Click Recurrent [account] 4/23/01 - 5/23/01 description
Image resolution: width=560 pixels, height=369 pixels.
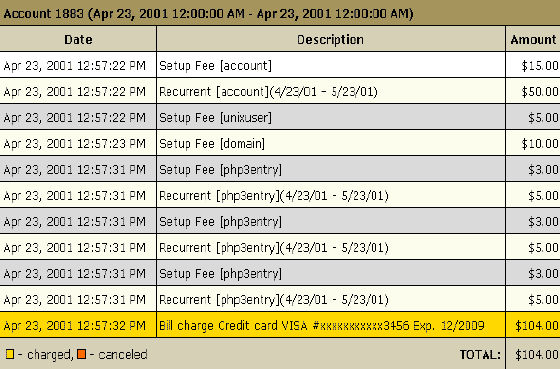click(268, 92)
